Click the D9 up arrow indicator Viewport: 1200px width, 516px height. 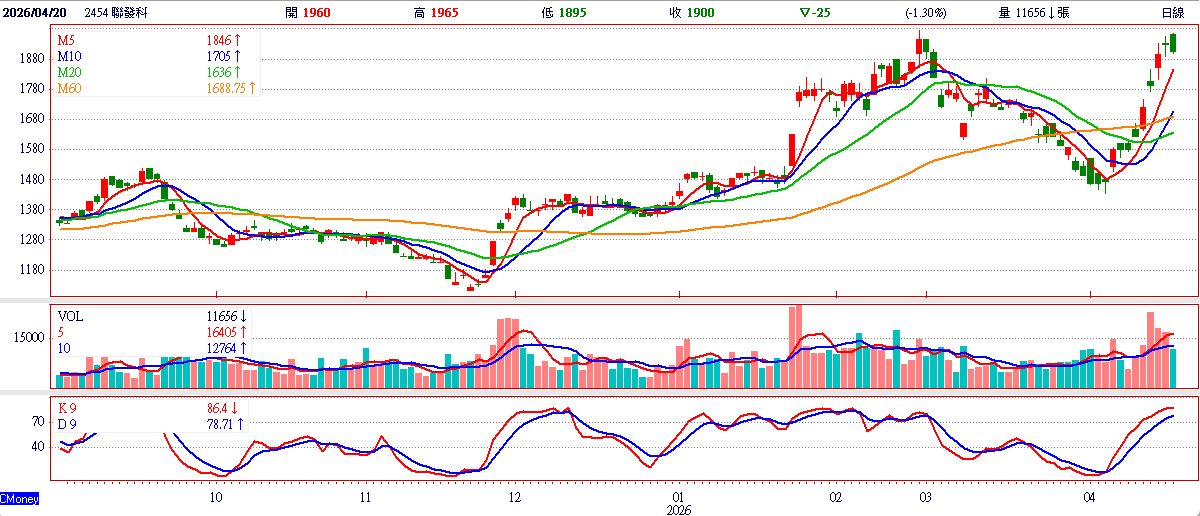coord(241,425)
